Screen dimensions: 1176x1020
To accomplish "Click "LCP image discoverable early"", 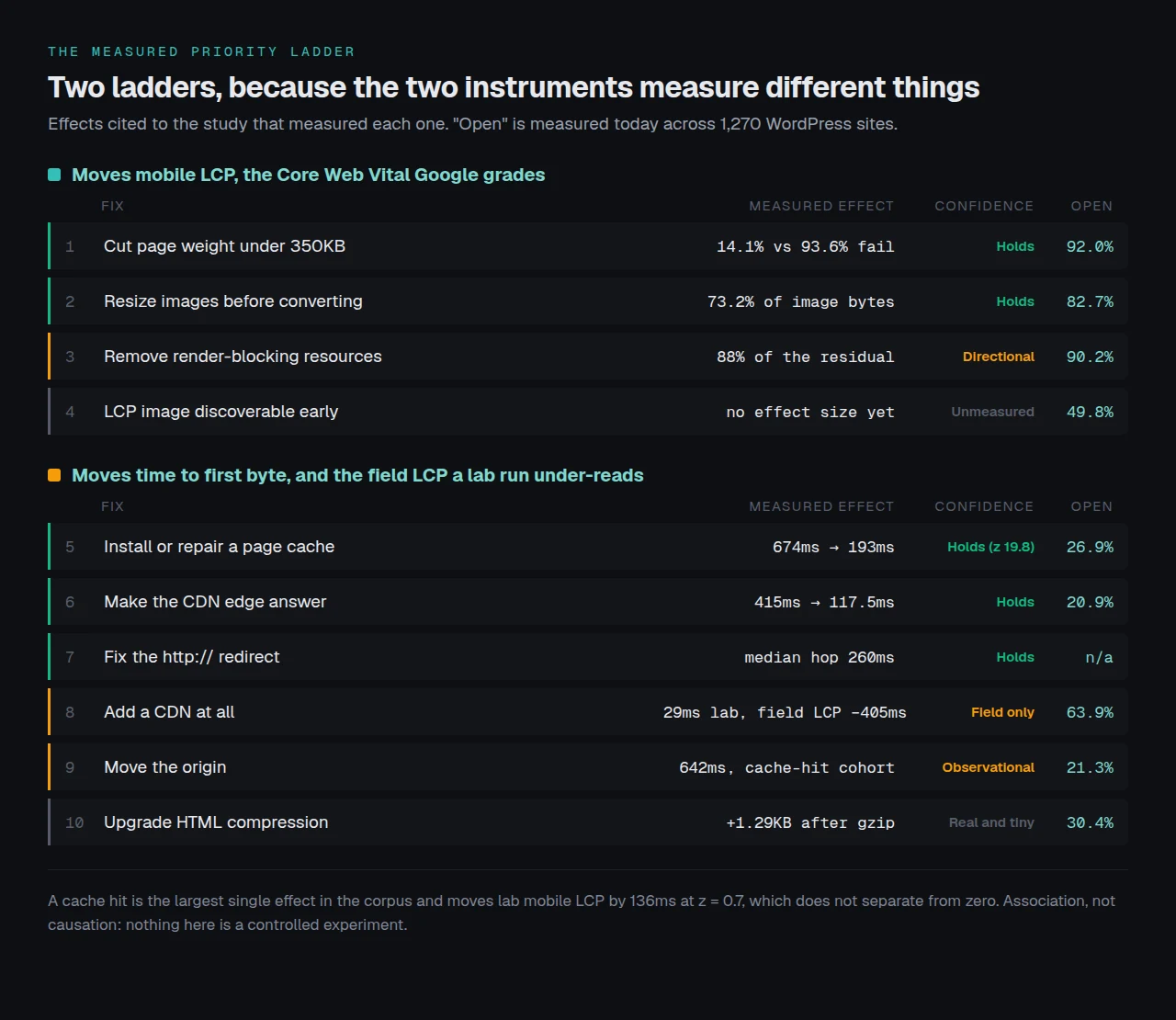I will (220, 412).
